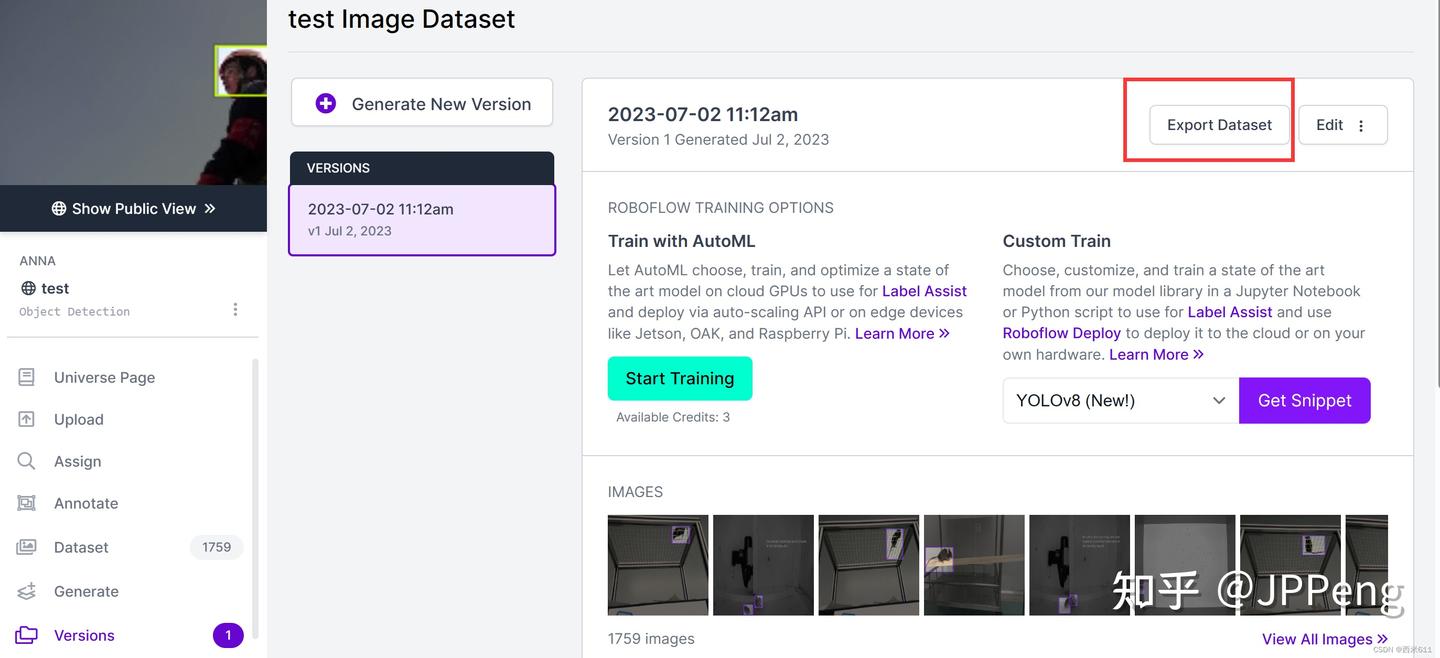Open Edit button's three-dot options
This screenshot has width=1440, height=658.
click(x=1361, y=125)
